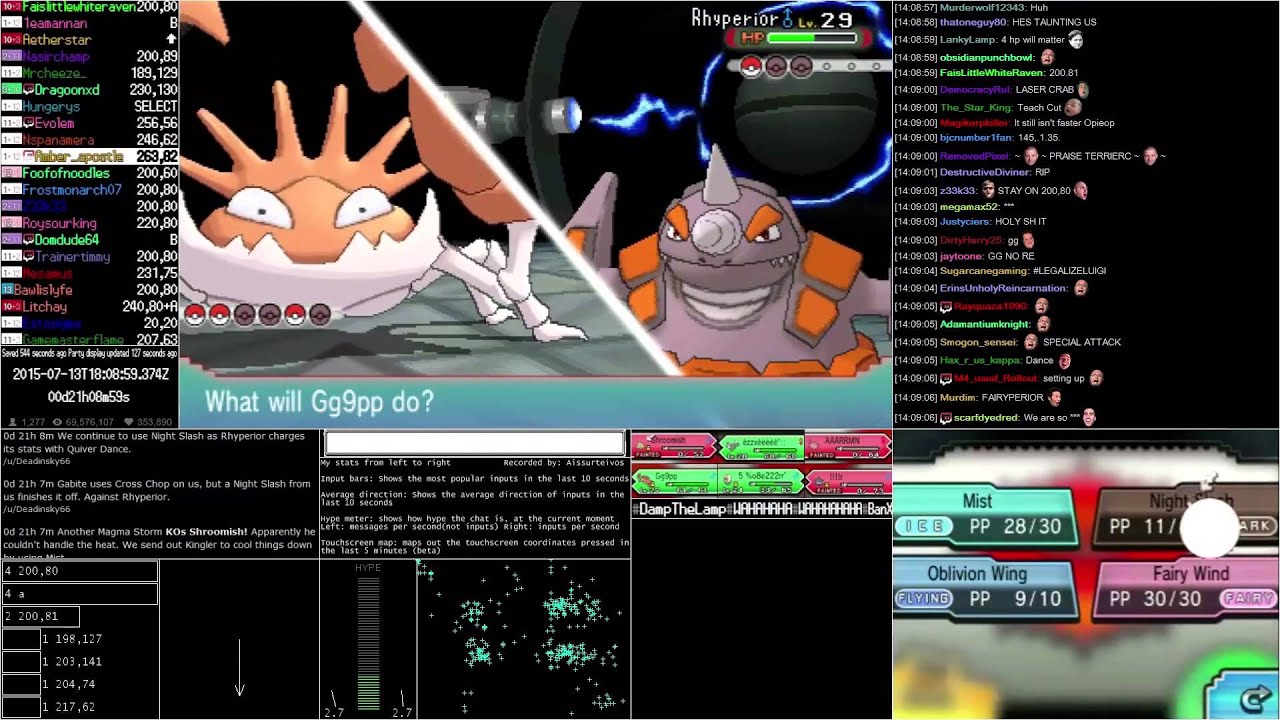Click the Evolem chat badge icon
Image resolution: width=1280 pixels, height=720 pixels.
29,123
